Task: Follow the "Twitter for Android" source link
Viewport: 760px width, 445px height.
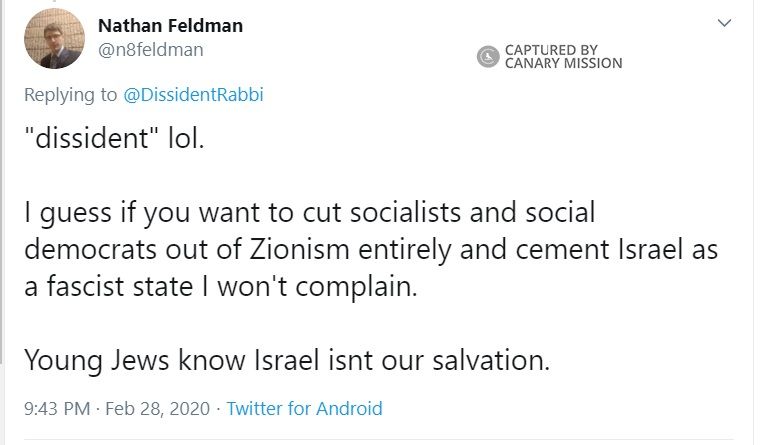Action: pyautogui.click(x=304, y=408)
